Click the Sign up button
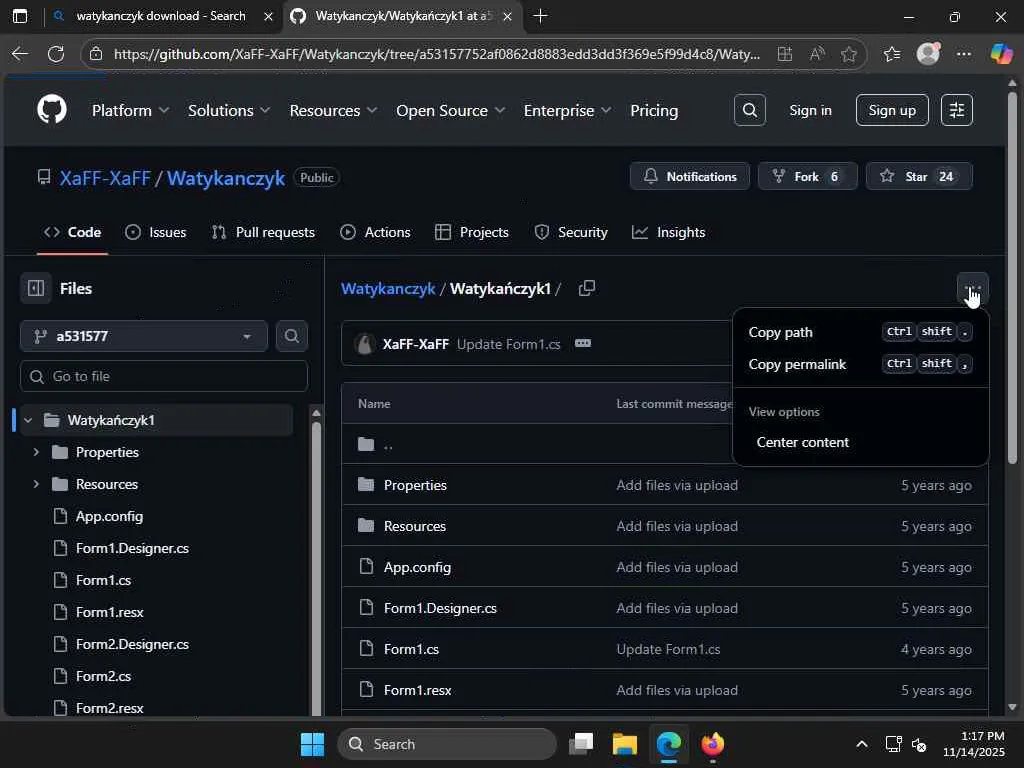This screenshot has height=768, width=1024. coord(892,110)
